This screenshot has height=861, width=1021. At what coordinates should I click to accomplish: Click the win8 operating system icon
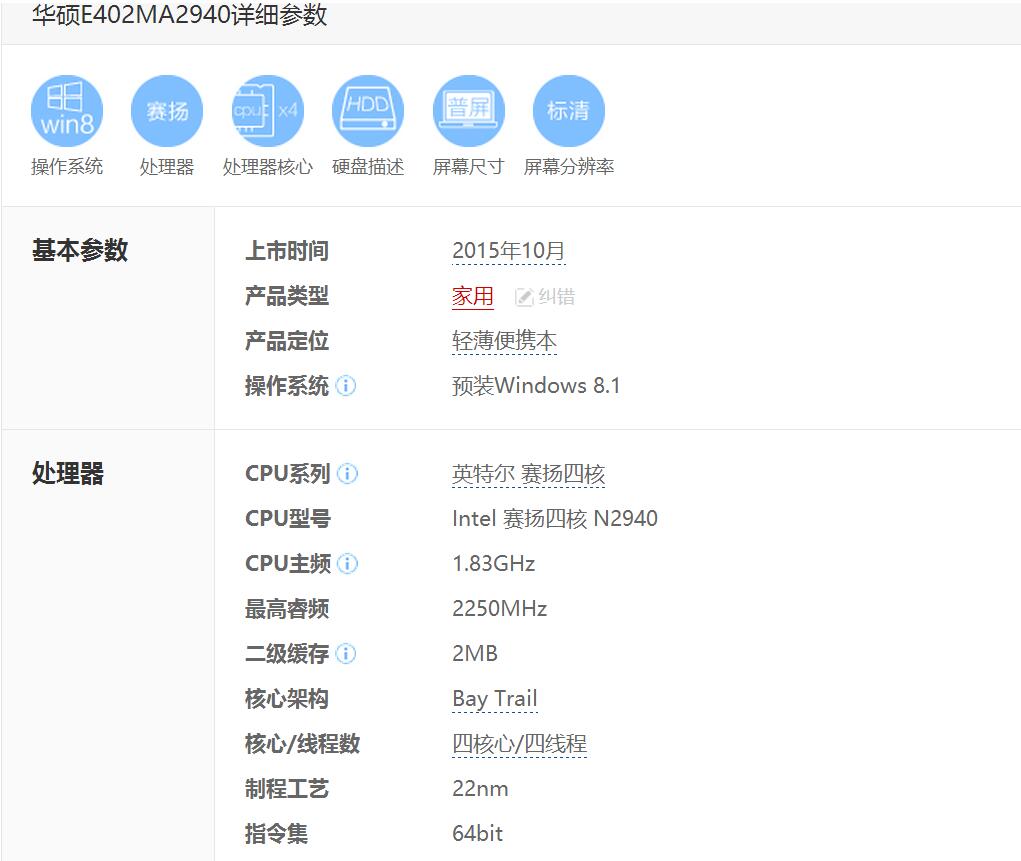(x=67, y=111)
